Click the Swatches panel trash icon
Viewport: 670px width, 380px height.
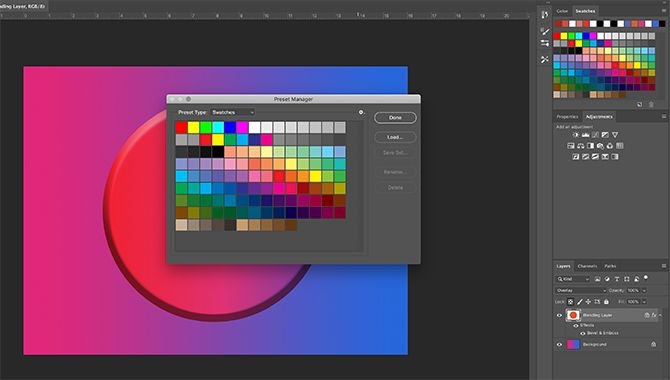(651, 104)
